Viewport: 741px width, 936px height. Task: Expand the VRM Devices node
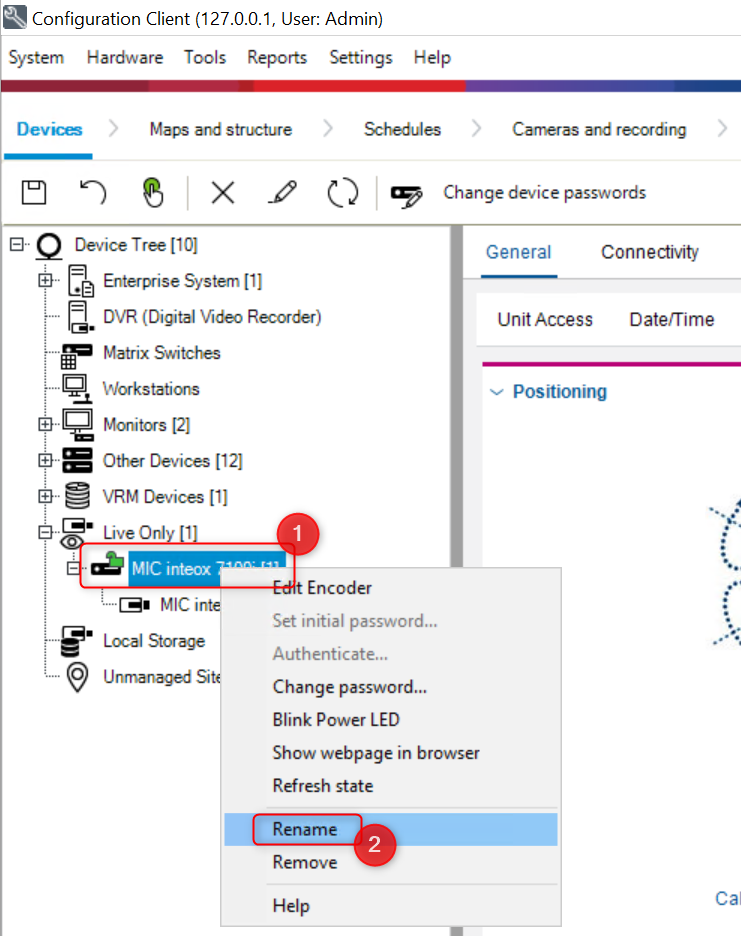pos(45,496)
